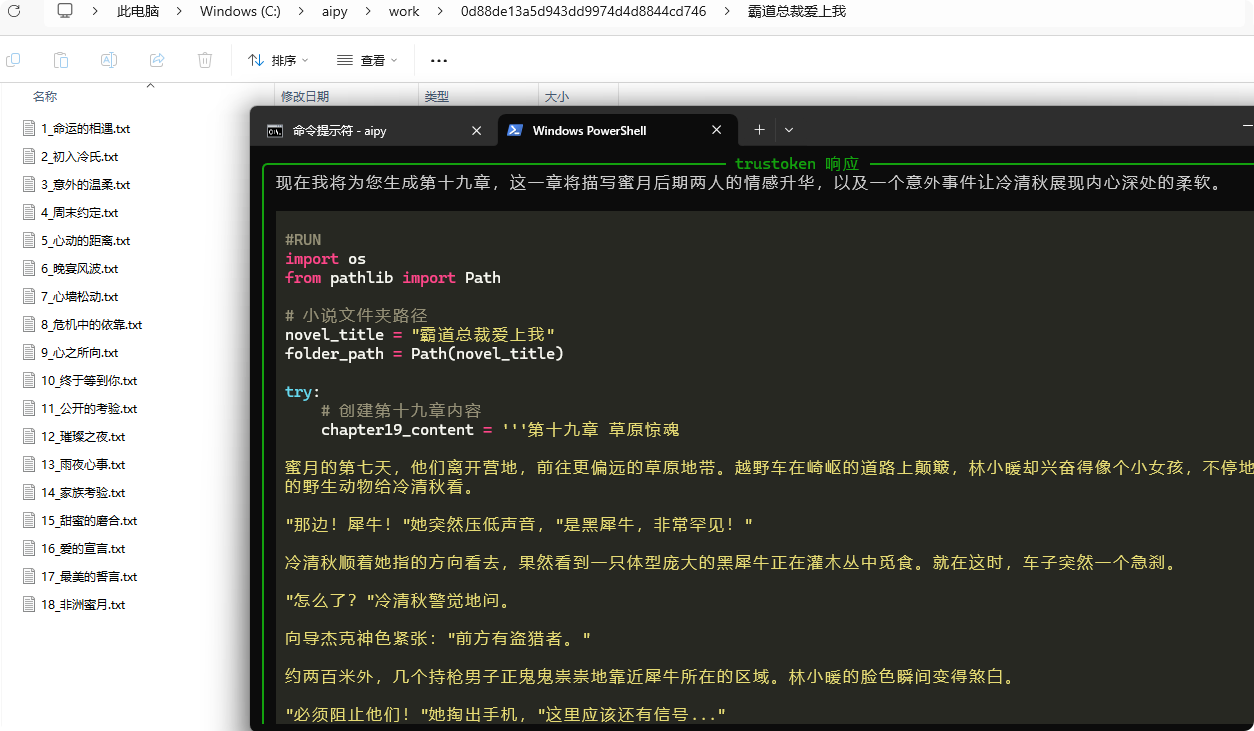
Task: Sort by the 名称 column header
Action: (45, 97)
